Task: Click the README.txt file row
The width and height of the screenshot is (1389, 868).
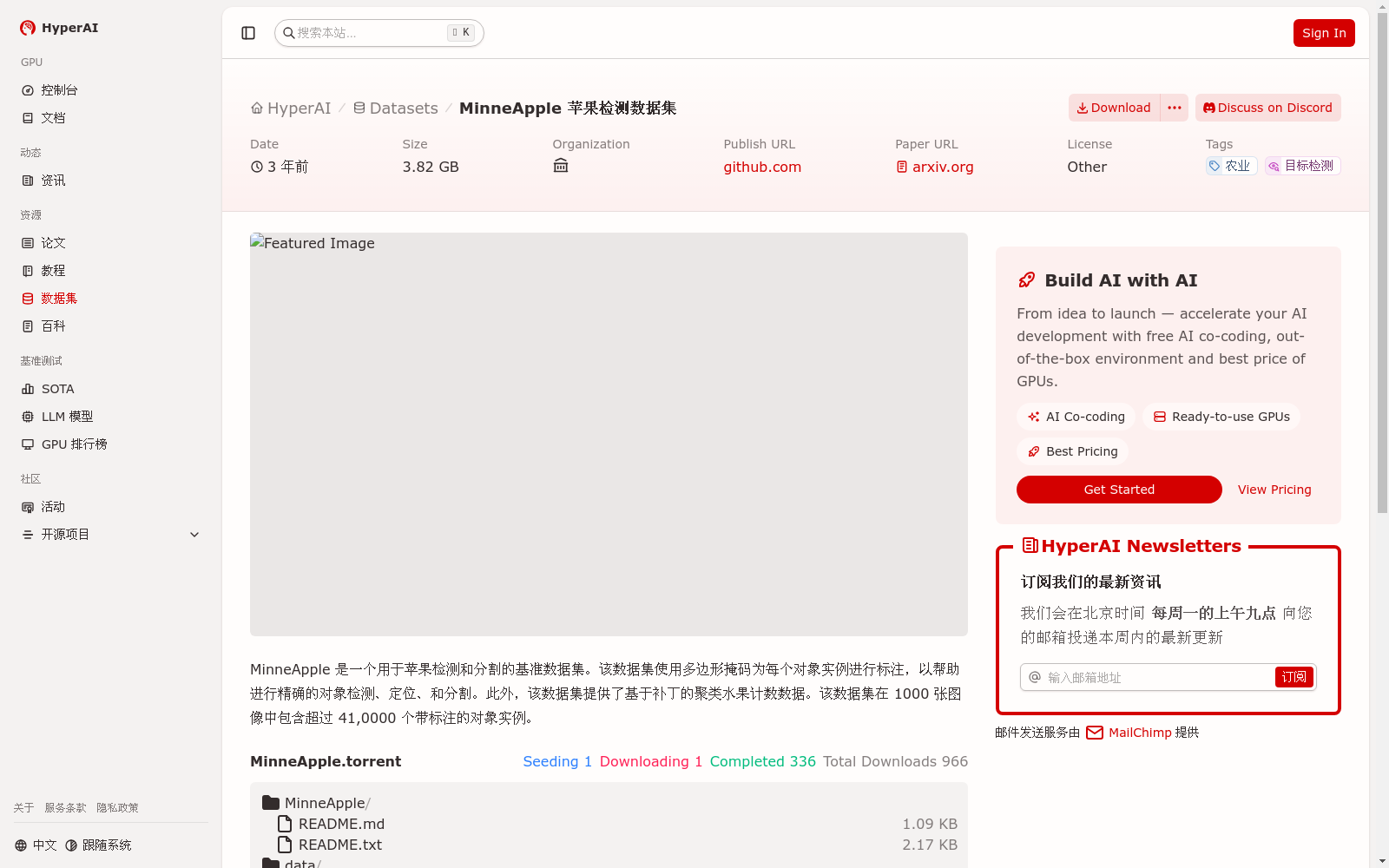Action: pos(609,845)
